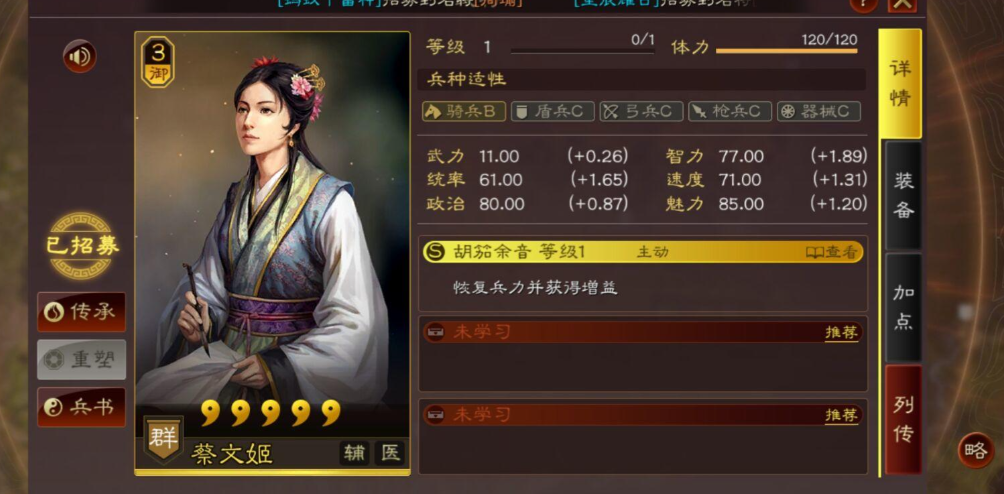1004x494 pixels.
Task: View 胡笳余音 skill details via 查看
Action: (x=831, y=252)
